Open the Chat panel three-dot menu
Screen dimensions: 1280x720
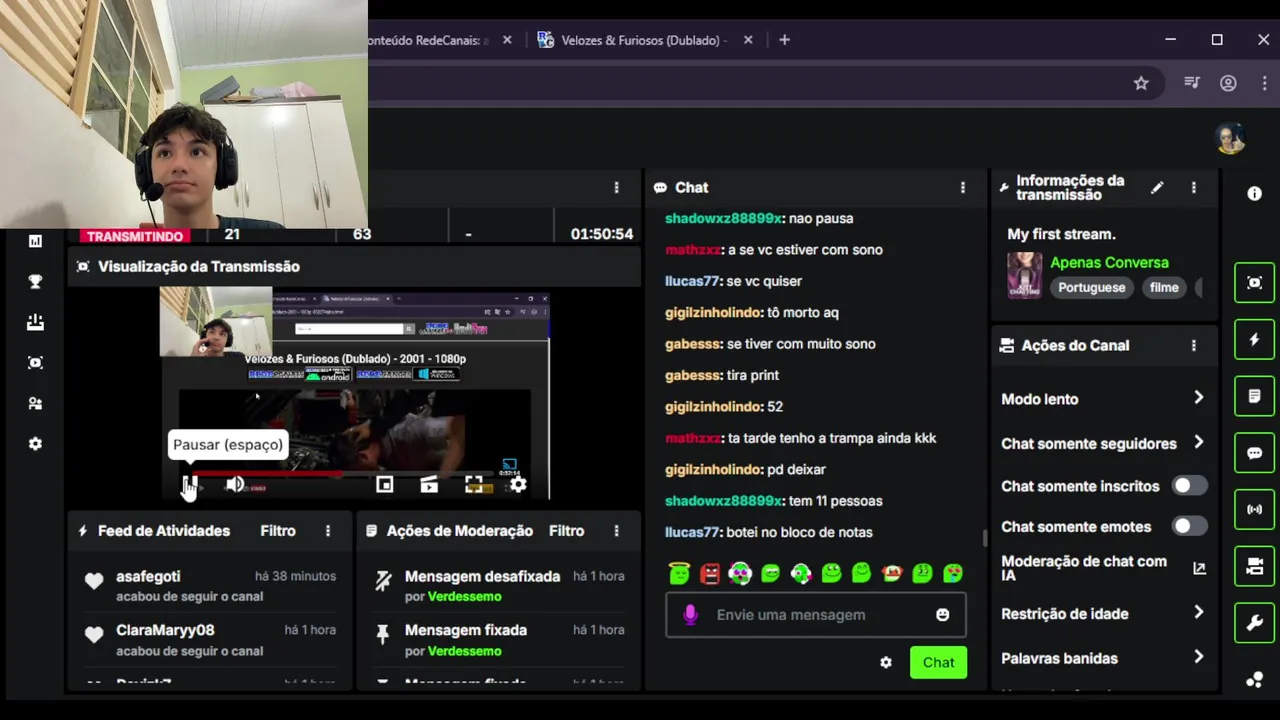click(963, 187)
